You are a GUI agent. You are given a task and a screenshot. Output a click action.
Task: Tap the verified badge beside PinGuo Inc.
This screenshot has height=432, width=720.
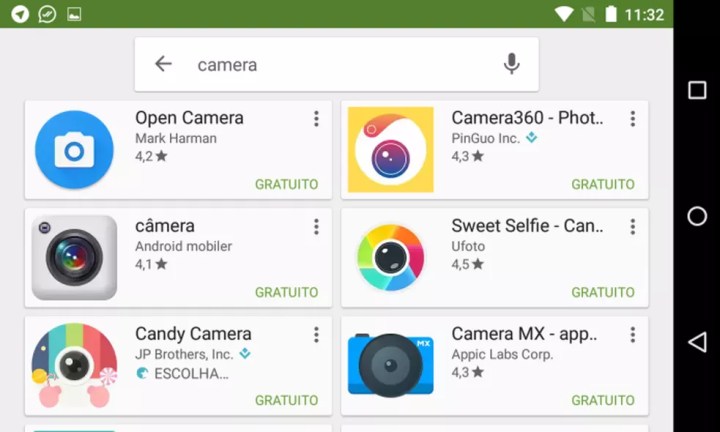point(531,137)
